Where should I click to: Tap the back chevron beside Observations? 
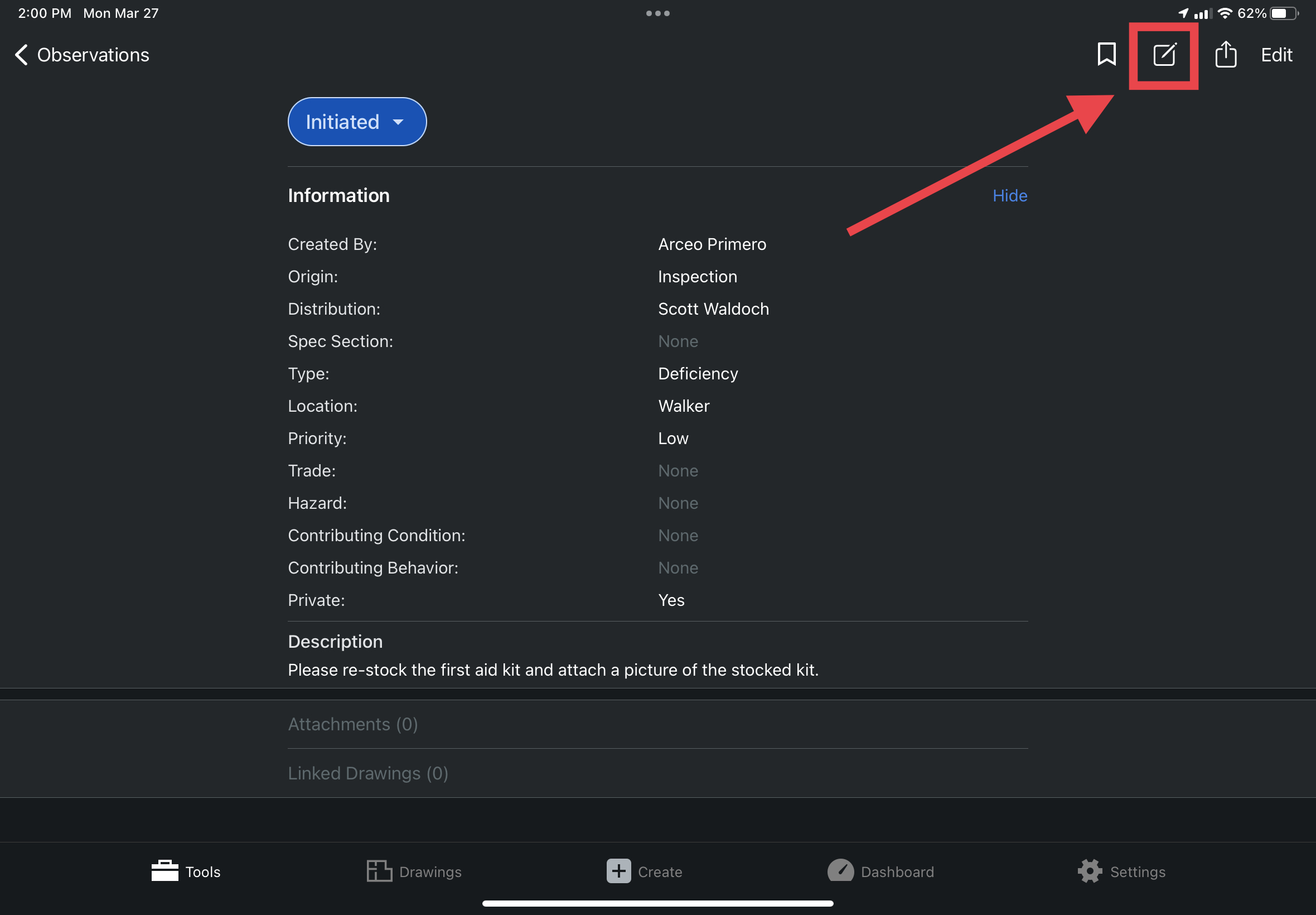click(21, 55)
